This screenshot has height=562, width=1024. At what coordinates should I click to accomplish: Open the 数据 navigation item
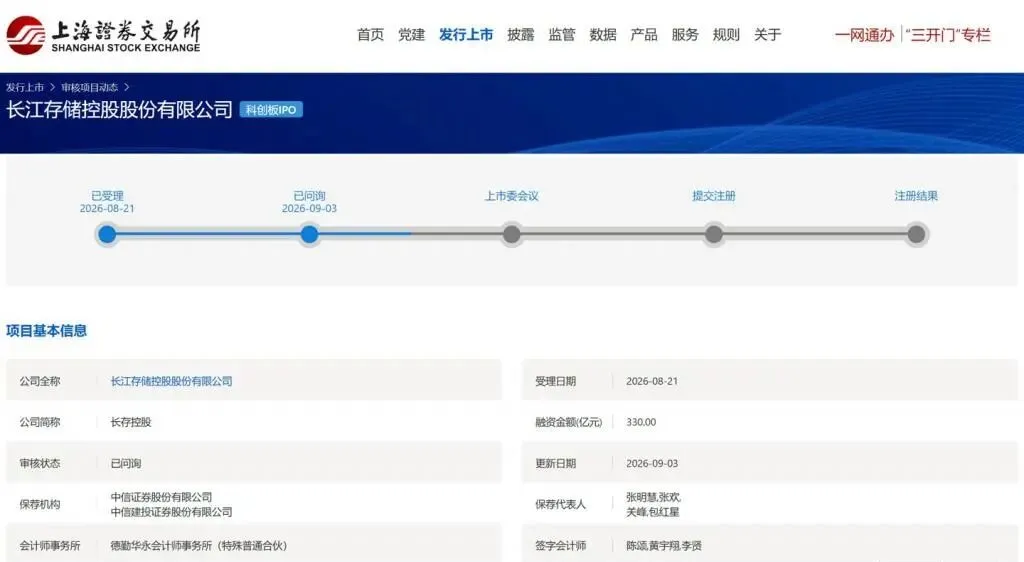coord(603,35)
